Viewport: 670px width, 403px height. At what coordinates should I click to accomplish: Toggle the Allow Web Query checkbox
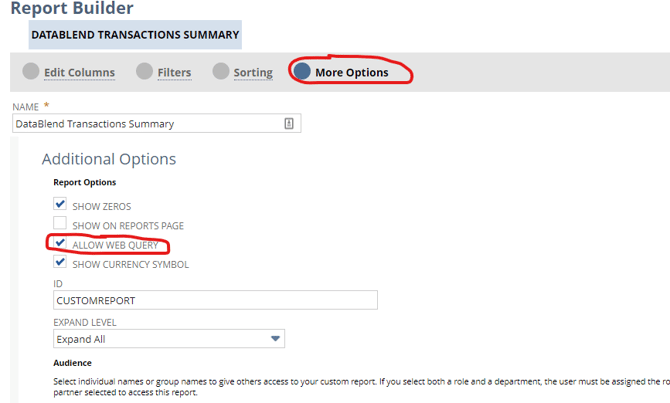(x=60, y=242)
